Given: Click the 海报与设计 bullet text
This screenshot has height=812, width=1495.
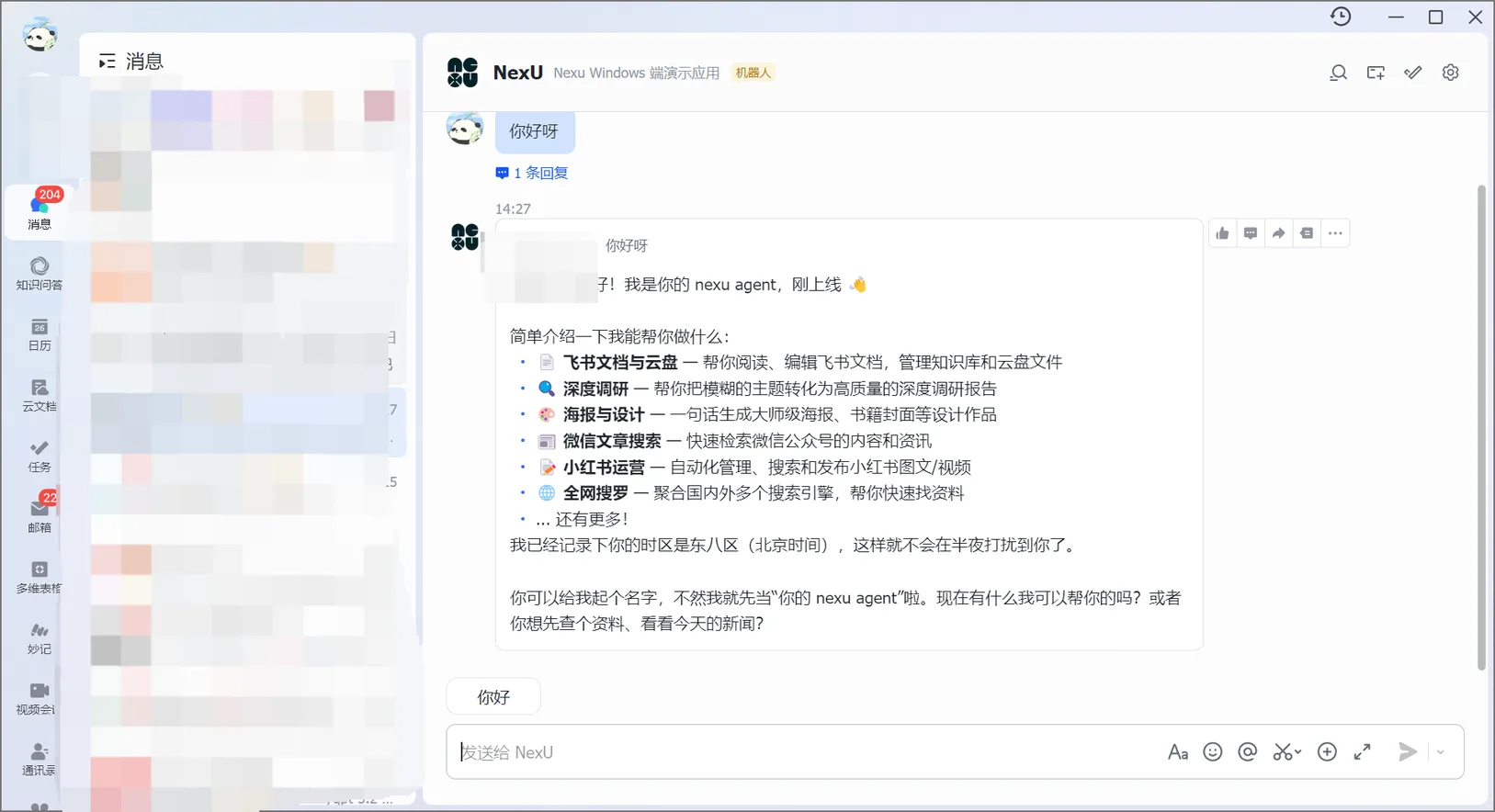Looking at the screenshot, I should click(x=604, y=414).
